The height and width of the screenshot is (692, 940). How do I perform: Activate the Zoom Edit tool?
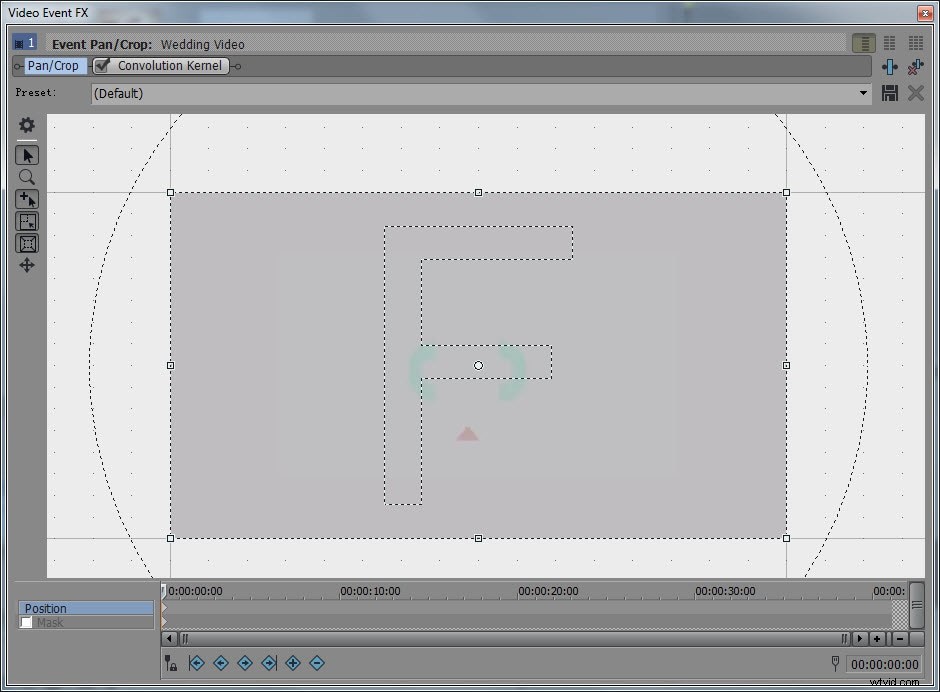(26, 177)
